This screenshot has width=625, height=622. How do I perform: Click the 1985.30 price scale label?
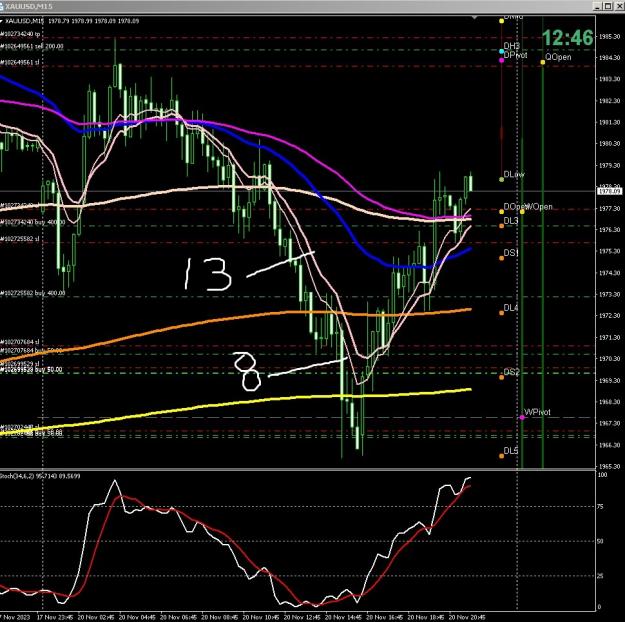pos(609,36)
